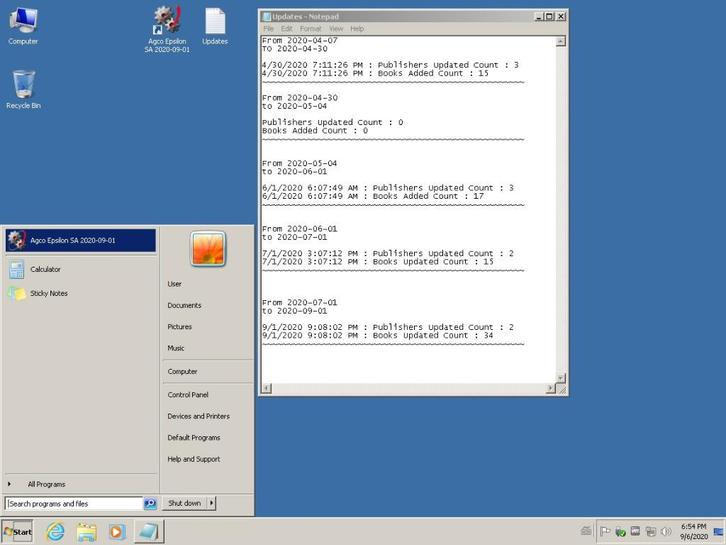Open Agco Epsilon SA desktop shortcut
This screenshot has width=726, height=545.
click(166, 24)
